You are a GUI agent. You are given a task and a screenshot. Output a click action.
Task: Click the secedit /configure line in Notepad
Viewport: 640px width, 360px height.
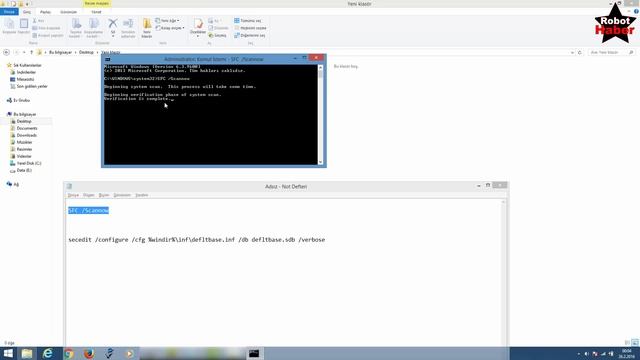197,240
